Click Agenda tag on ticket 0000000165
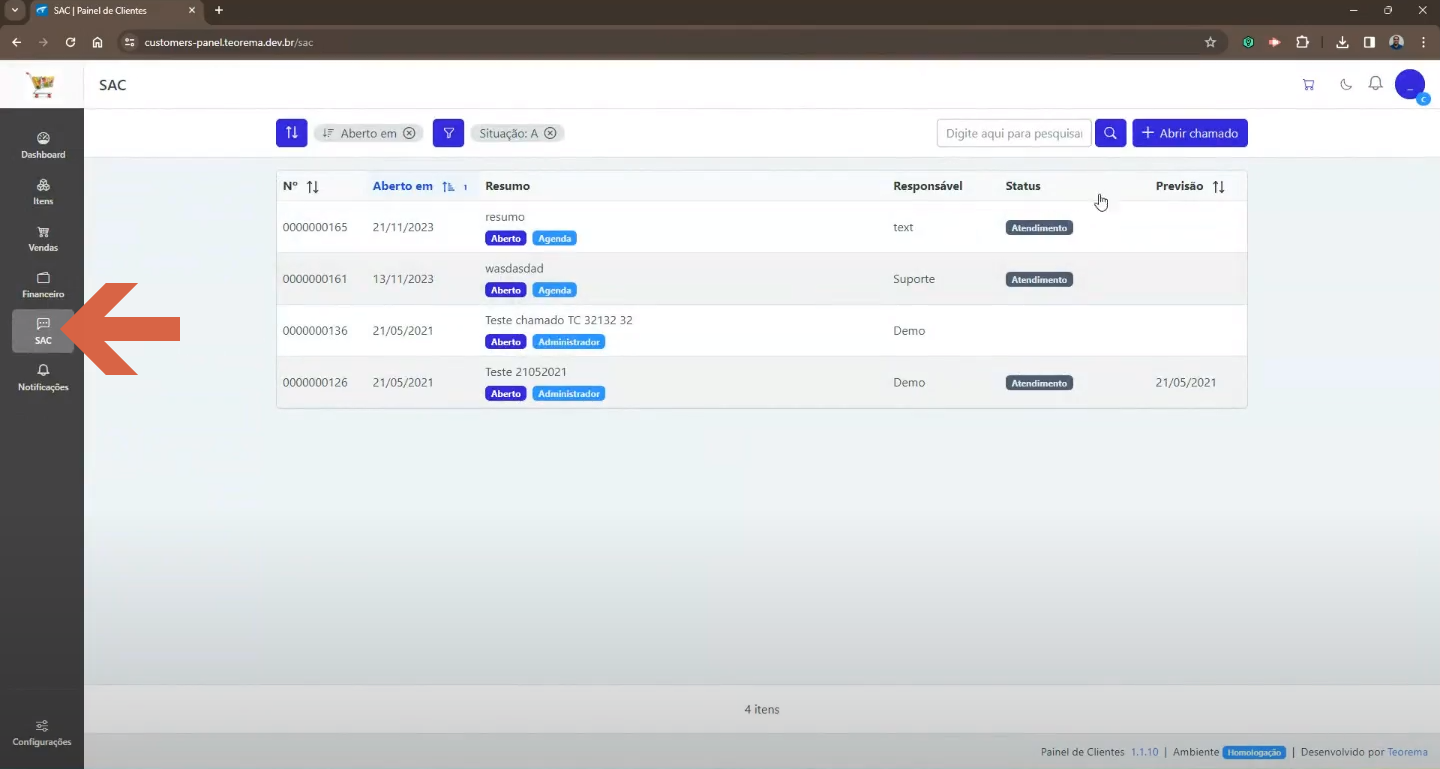This screenshot has height=769, width=1440. point(554,239)
